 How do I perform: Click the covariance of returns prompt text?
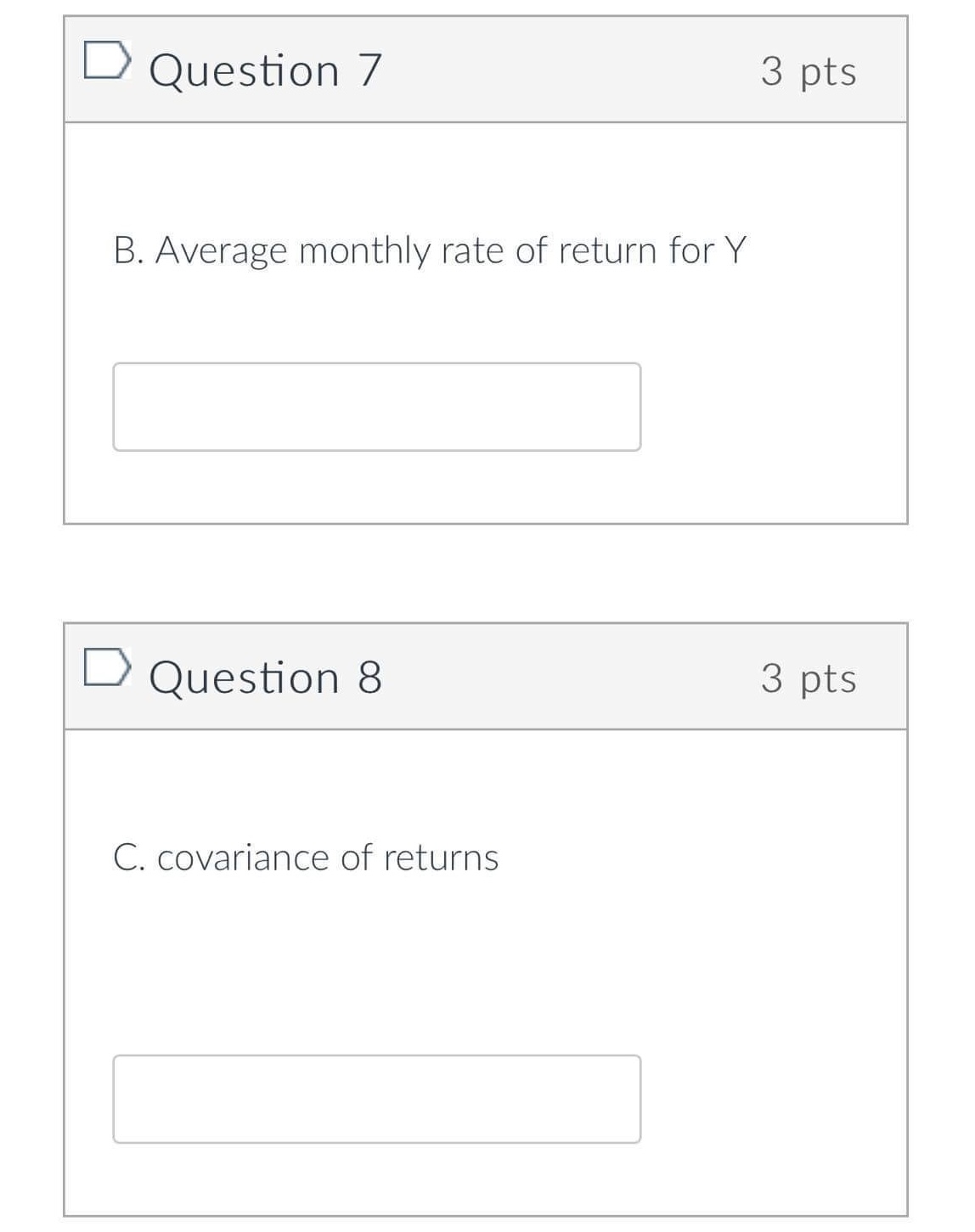click(307, 857)
